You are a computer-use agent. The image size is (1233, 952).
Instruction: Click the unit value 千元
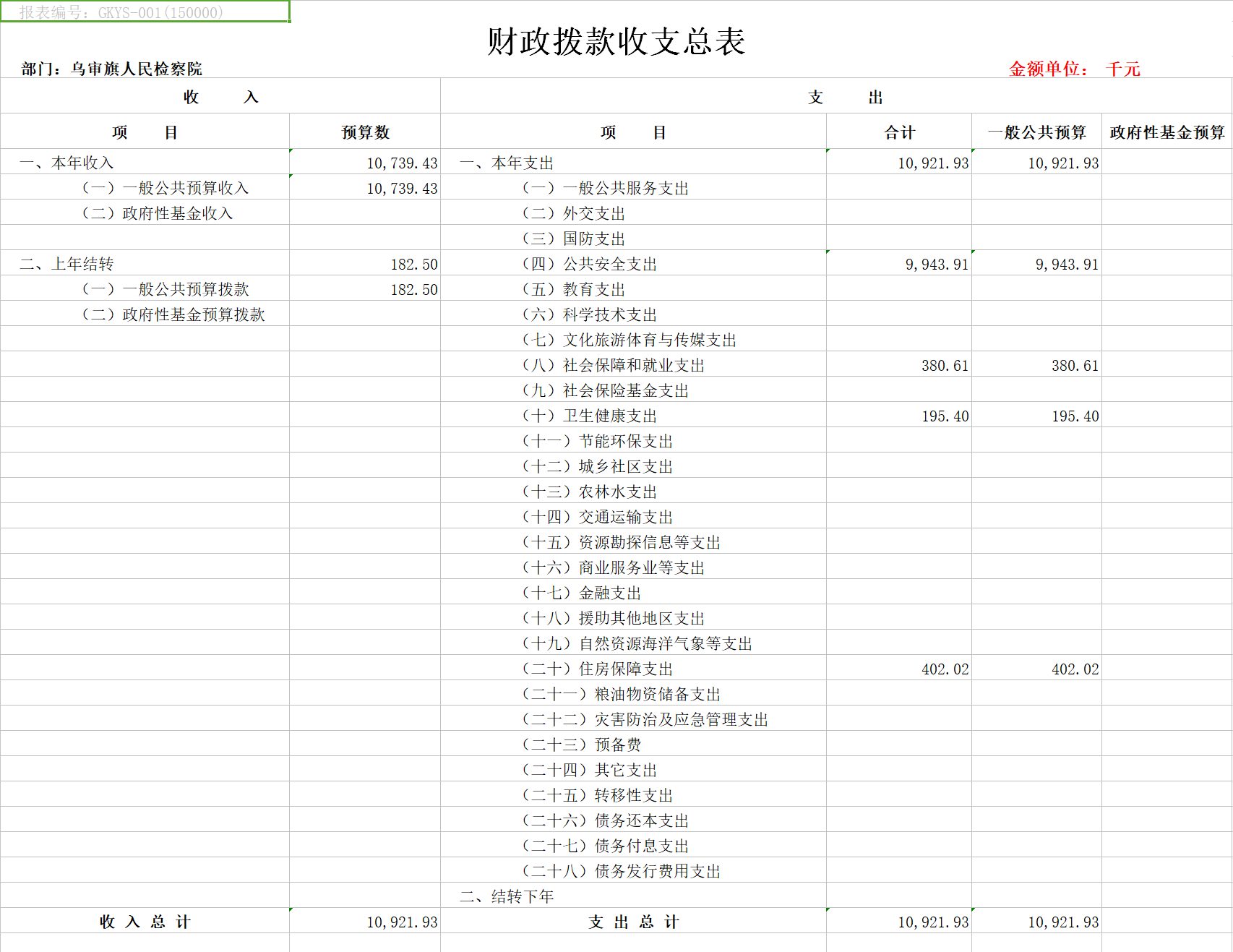pos(1123,69)
